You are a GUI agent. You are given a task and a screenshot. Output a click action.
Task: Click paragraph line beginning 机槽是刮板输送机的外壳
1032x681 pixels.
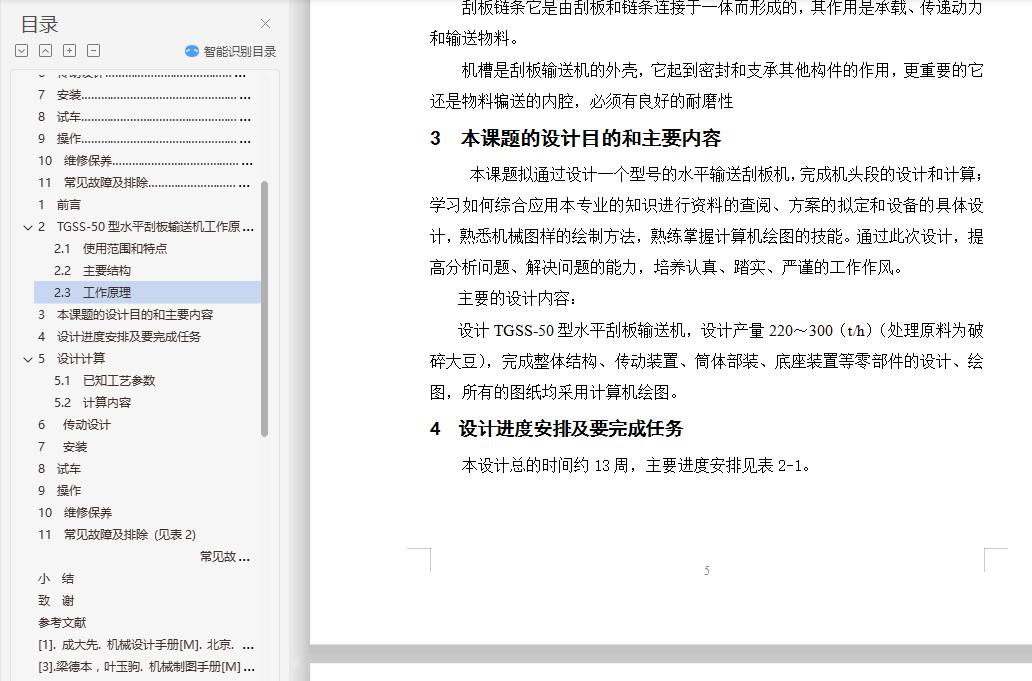[723, 70]
